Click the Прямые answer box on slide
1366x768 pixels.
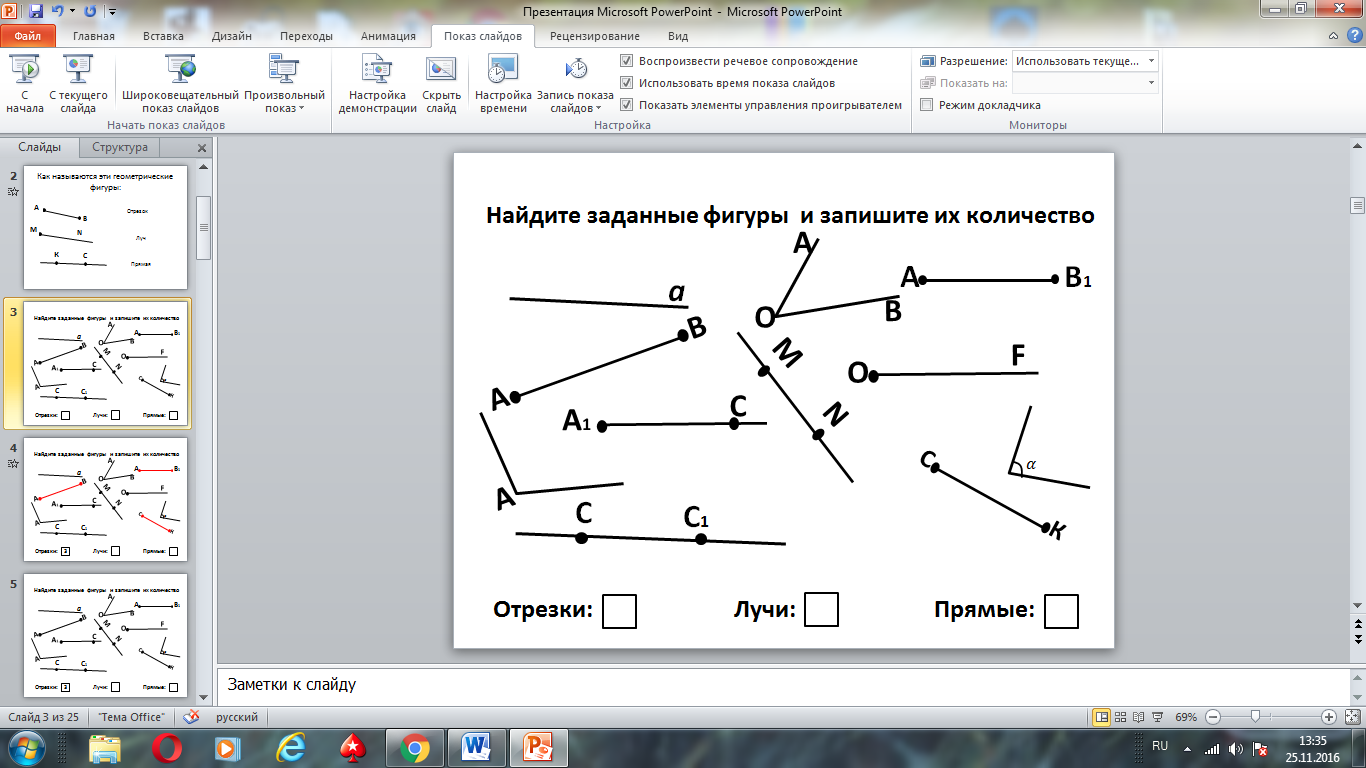tap(1061, 611)
